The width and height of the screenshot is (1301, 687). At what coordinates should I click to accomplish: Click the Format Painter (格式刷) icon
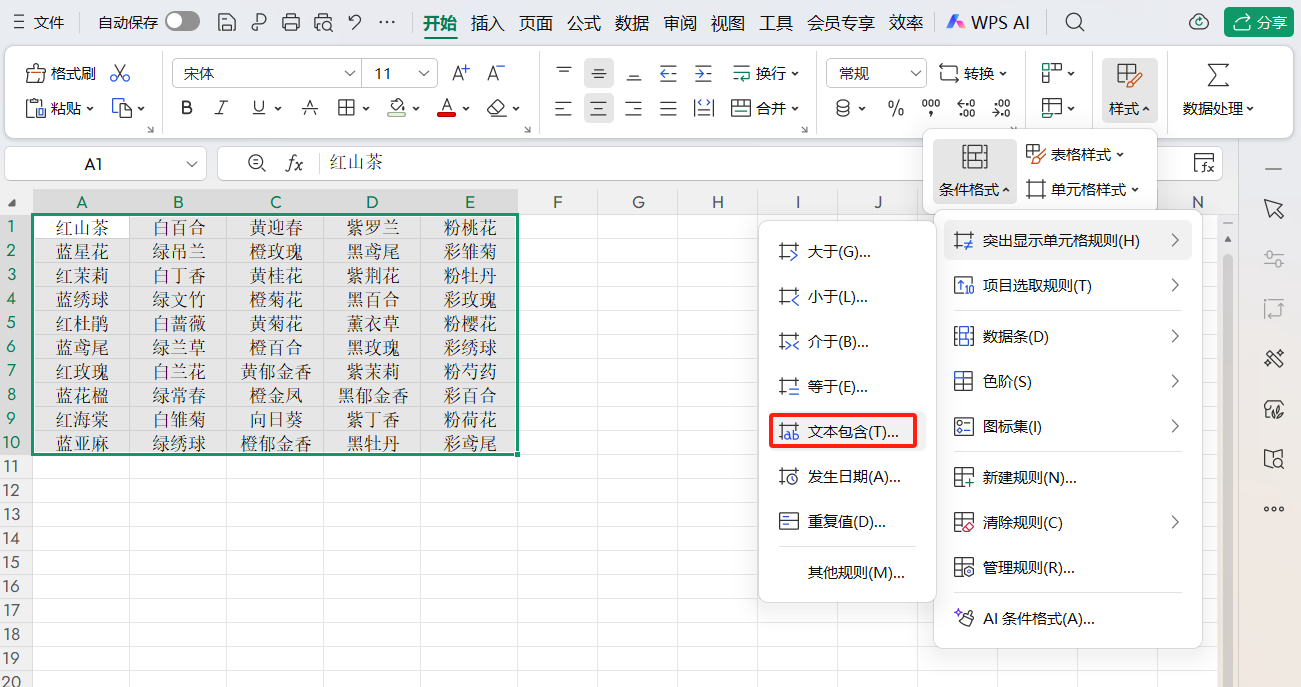(x=61, y=73)
